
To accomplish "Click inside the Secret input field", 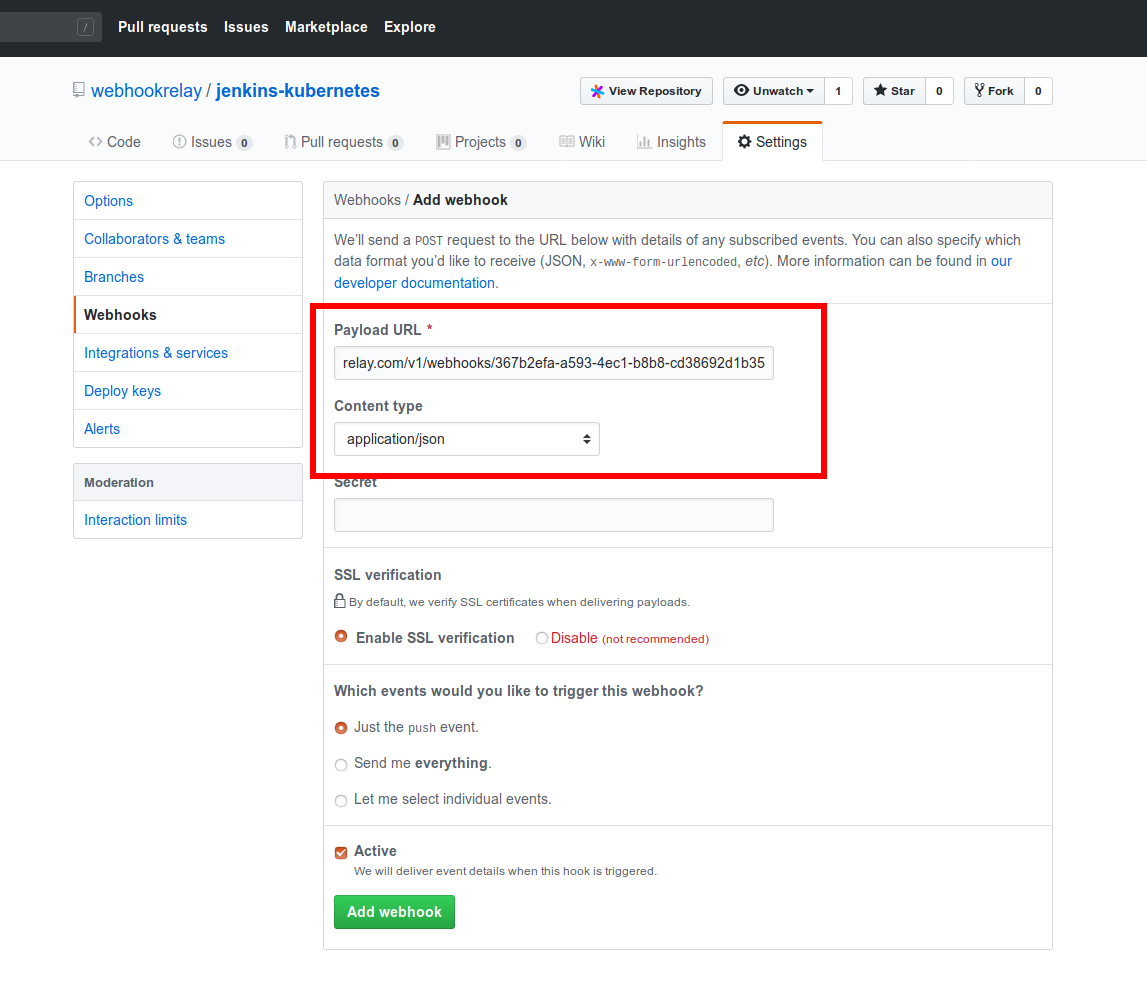I will (x=553, y=513).
